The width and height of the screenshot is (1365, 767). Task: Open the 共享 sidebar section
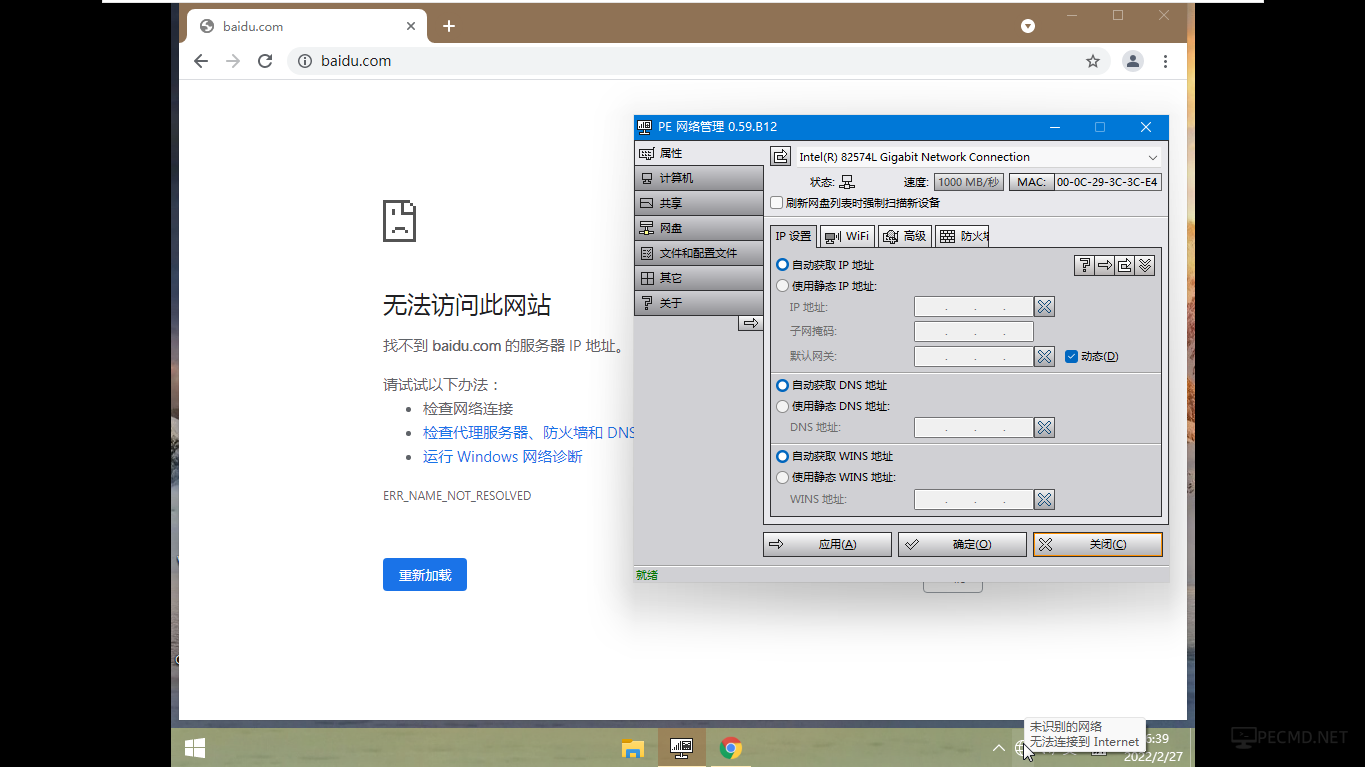pos(699,203)
